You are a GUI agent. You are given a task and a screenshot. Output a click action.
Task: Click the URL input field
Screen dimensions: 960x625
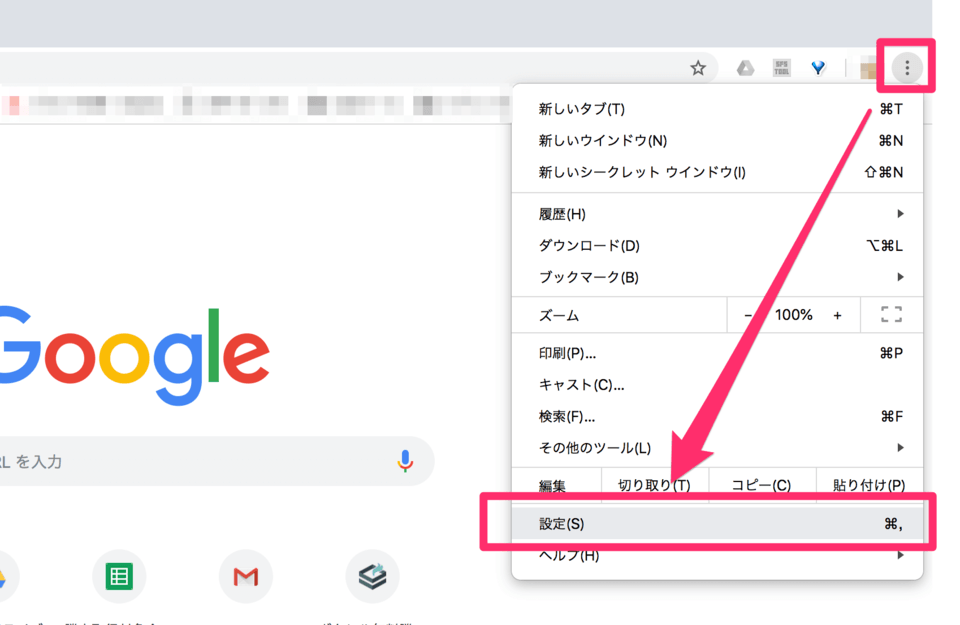(x=200, y=460)
